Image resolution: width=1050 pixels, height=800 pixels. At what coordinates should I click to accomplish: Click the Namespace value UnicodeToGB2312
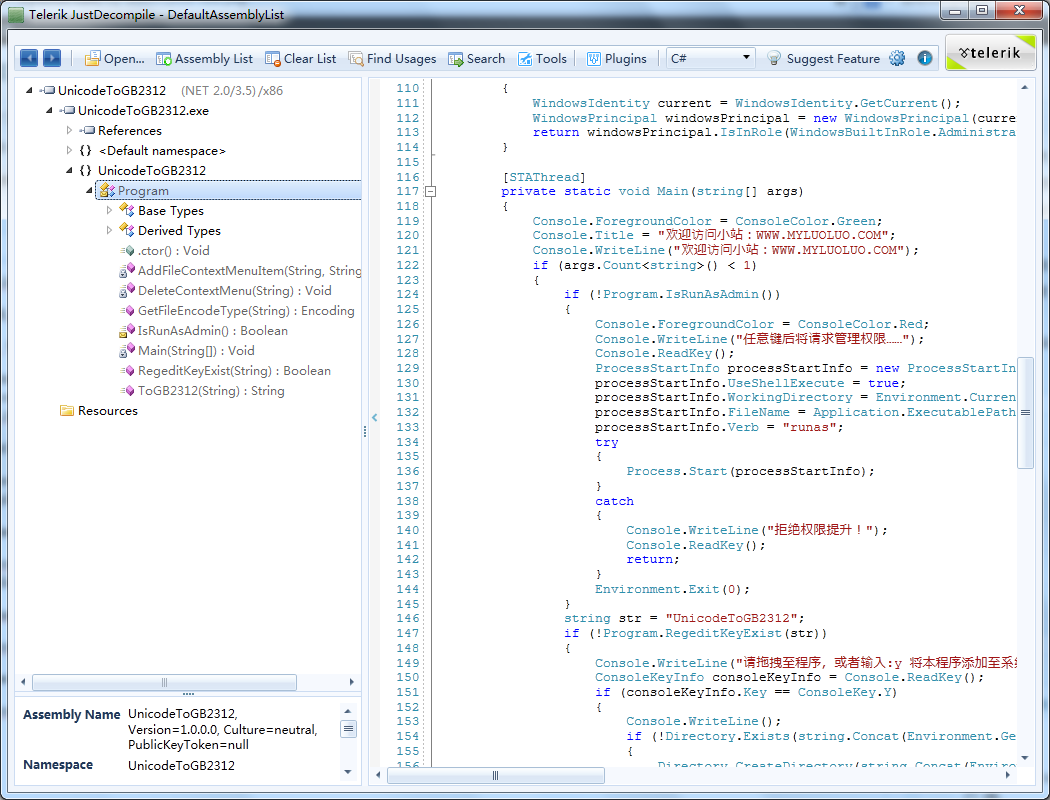[x=181, y=765]
